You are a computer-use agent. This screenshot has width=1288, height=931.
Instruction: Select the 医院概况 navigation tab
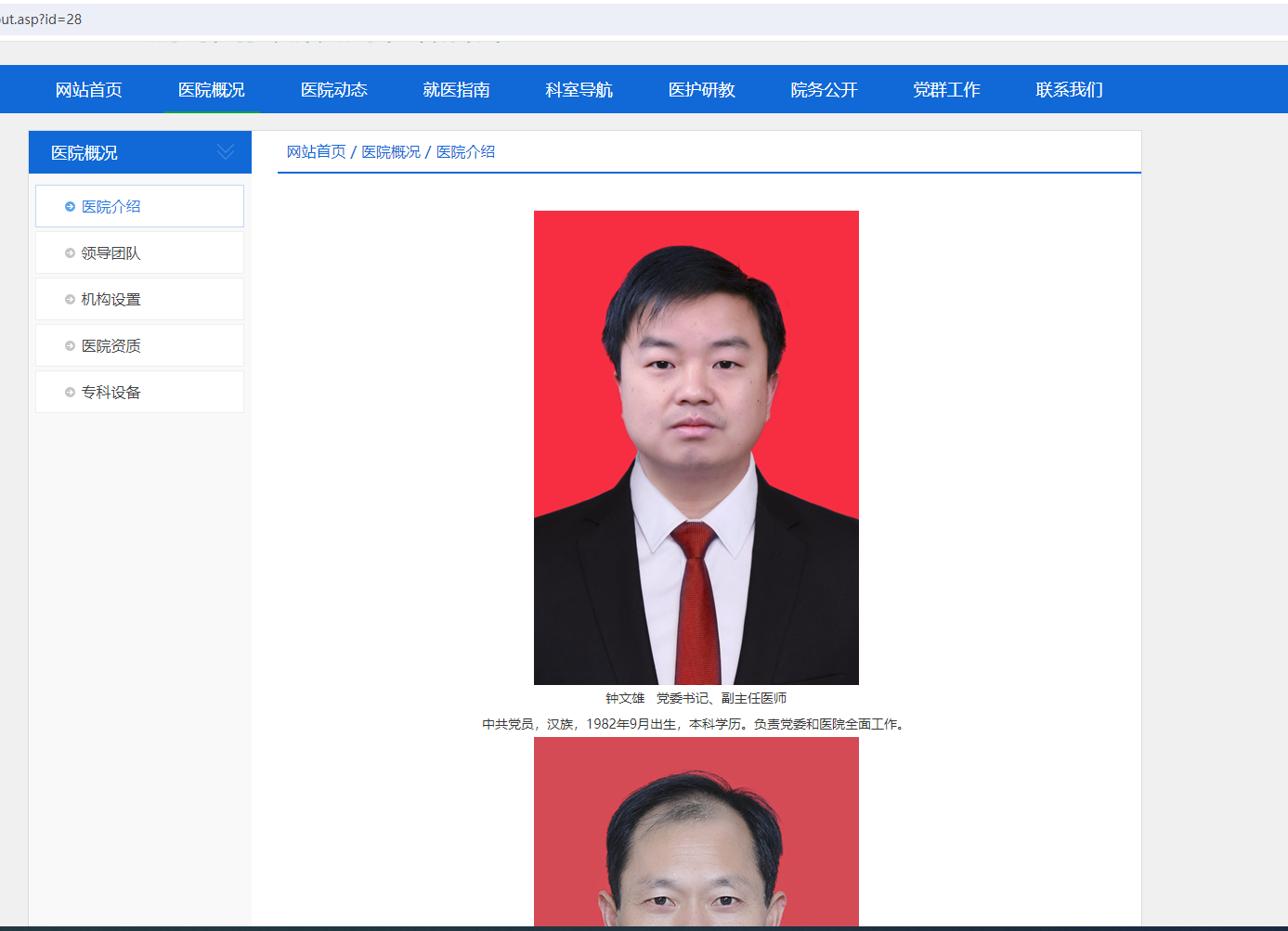[211, 90]
